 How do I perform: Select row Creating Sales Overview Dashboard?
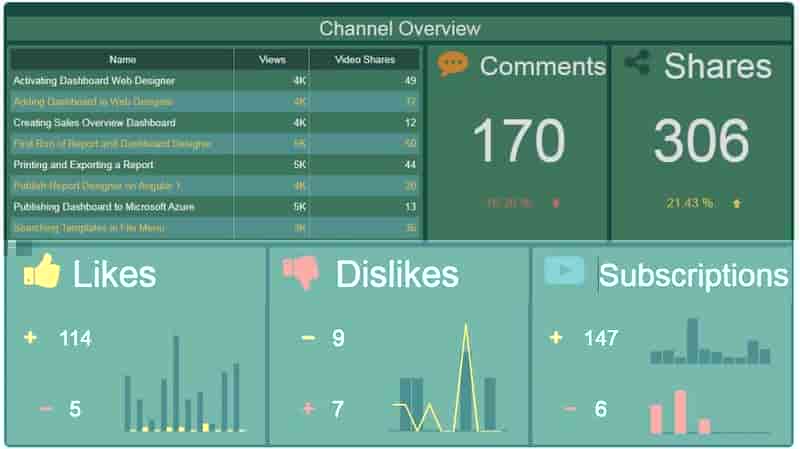tap(215, 122)
